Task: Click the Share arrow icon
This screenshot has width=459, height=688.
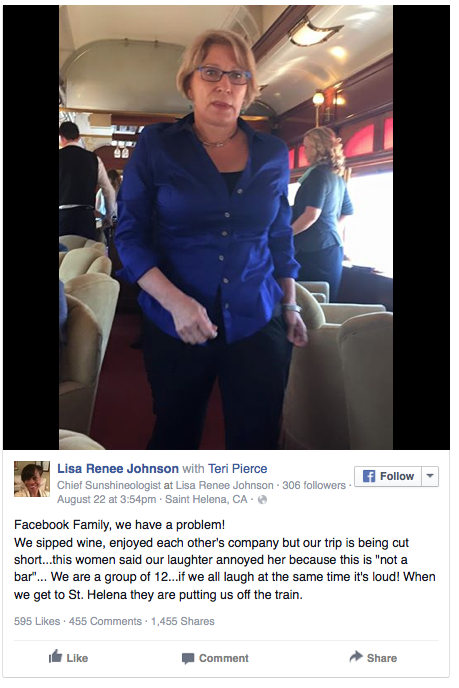Action: click(x=356, y=656)
